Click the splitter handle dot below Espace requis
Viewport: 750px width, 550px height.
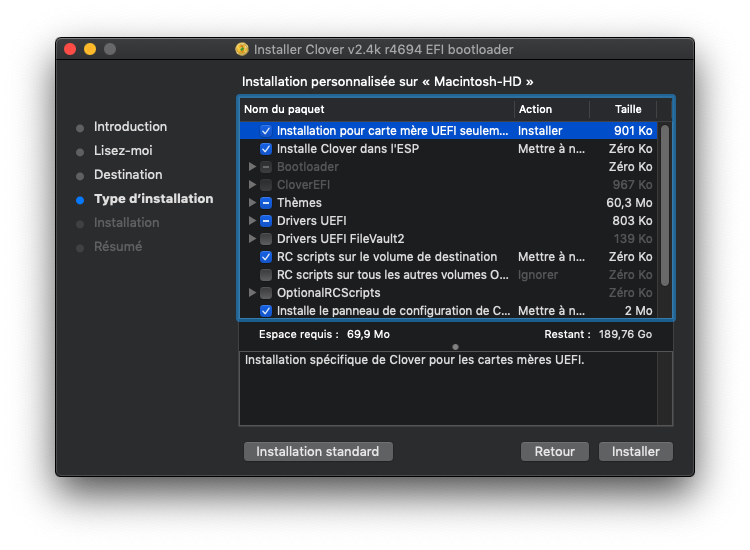coord(455,347)
